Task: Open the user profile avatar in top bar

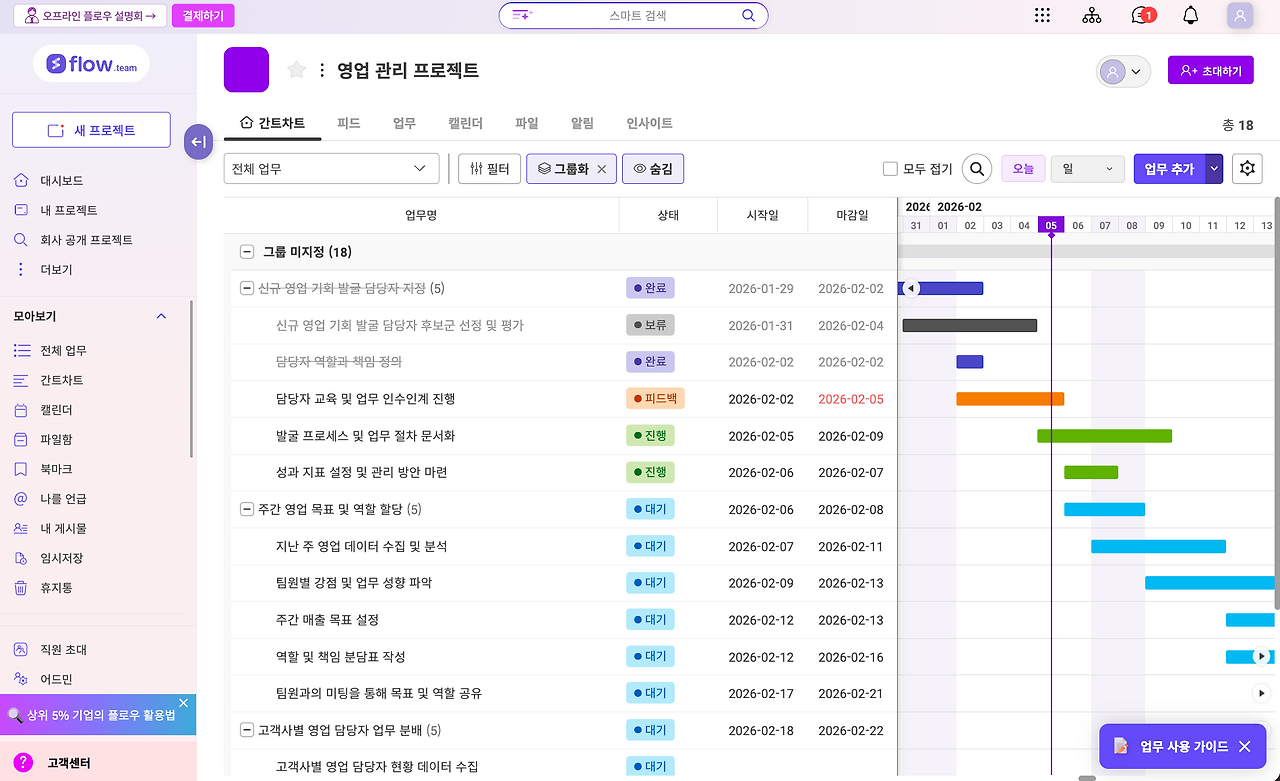Action: pyautogui.click(x=1240, y=15)
